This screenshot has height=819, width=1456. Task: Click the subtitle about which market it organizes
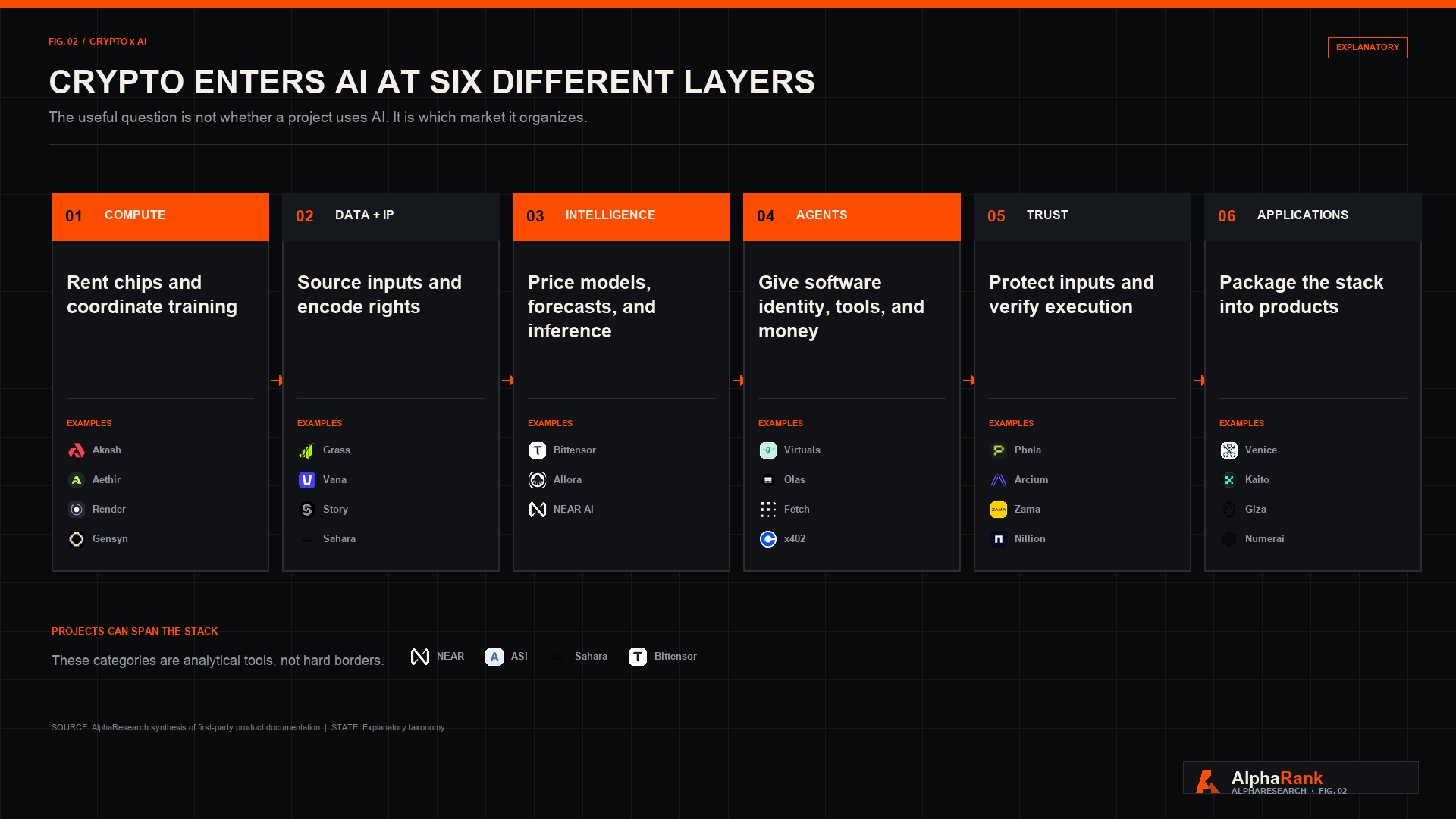(x=318, y=118)
